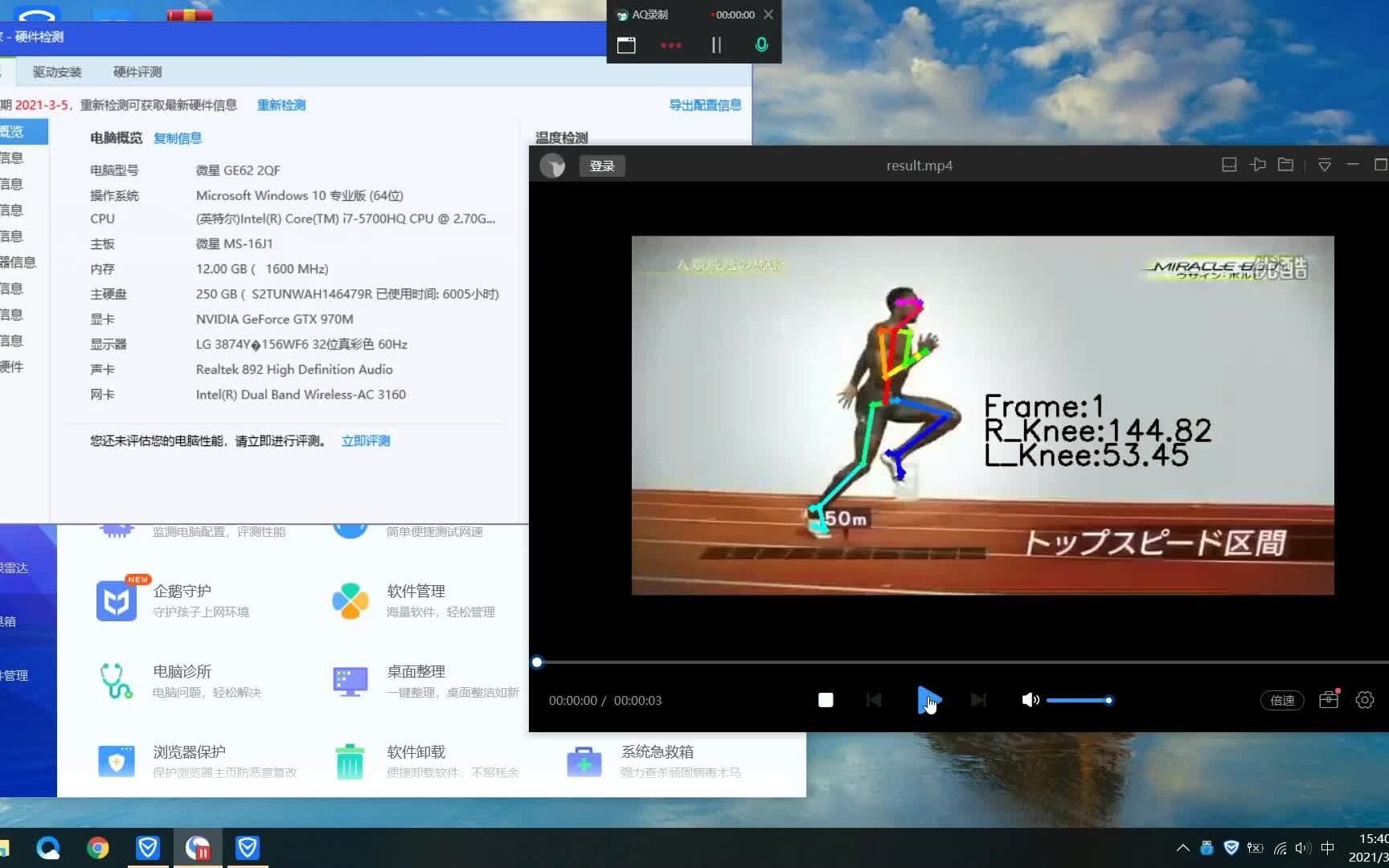Switch to 驱动安装 tab
The image size is (1389, 868).
pos(57,72)
